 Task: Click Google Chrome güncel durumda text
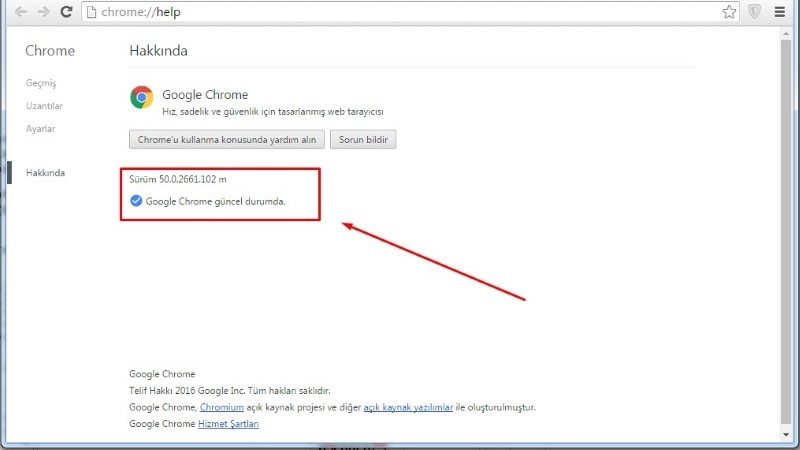tap(215, 201)
